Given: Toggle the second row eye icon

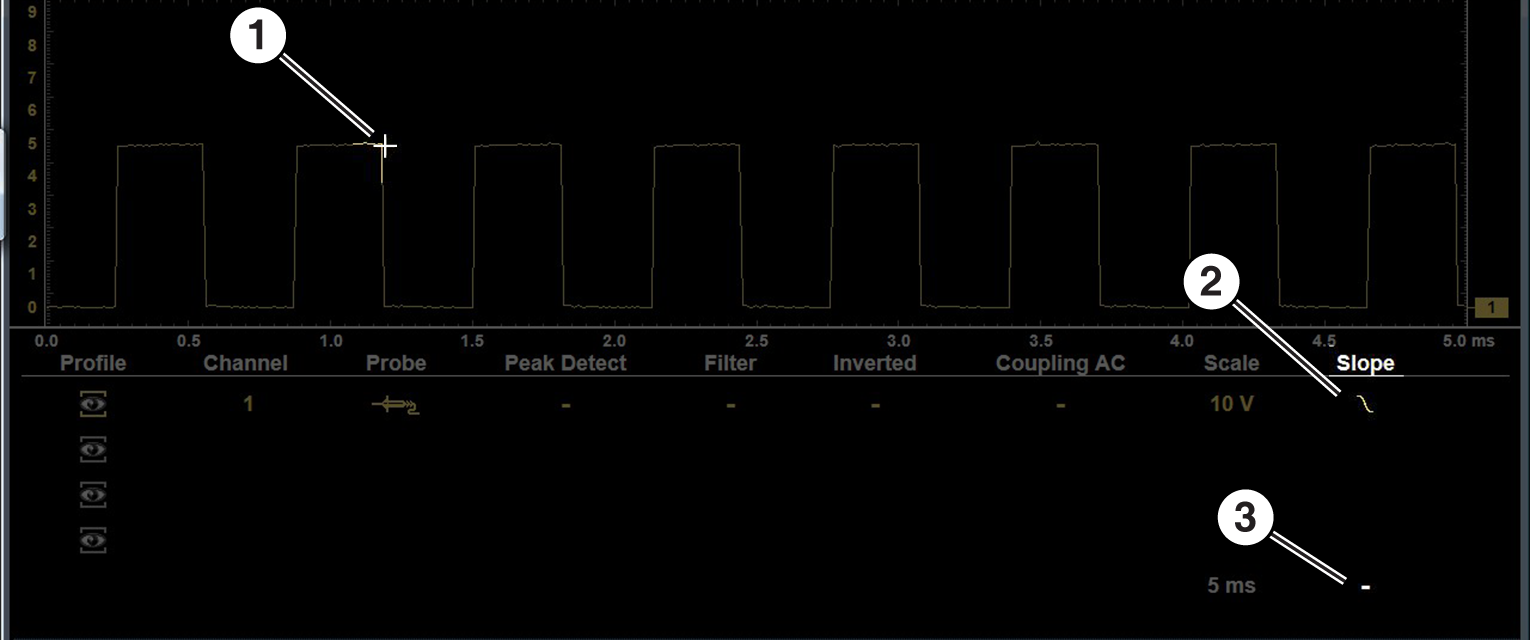Looking at the screenshot, I should (93, 451).
